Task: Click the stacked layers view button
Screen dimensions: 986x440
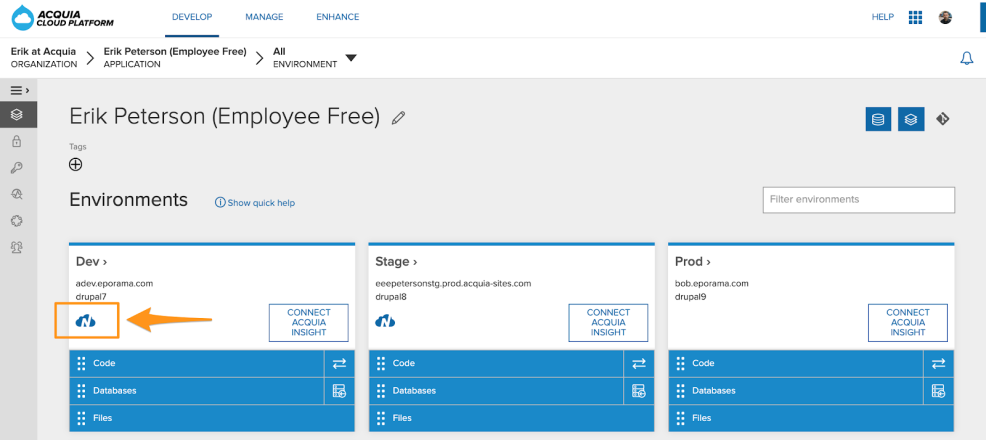Action: tap(911, 119)
